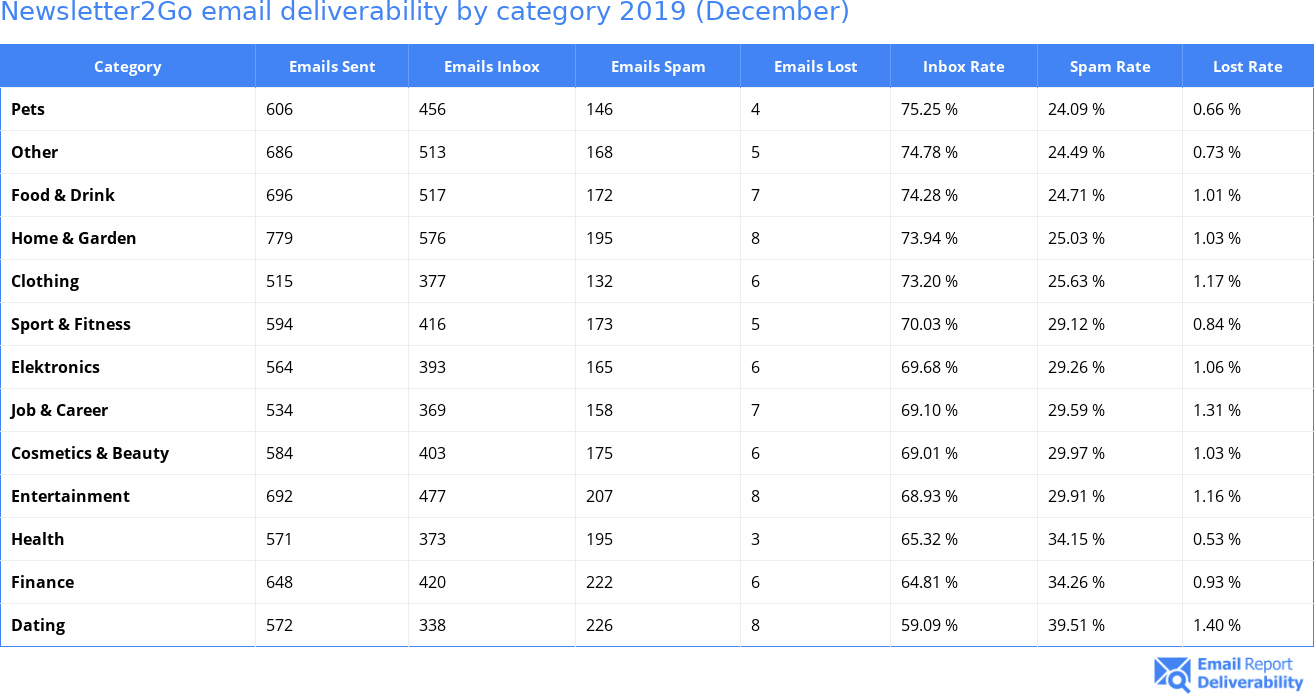This screenshot has width=1314, height=694.
Task: Sort by the Category column header
Action: [127, 67]
